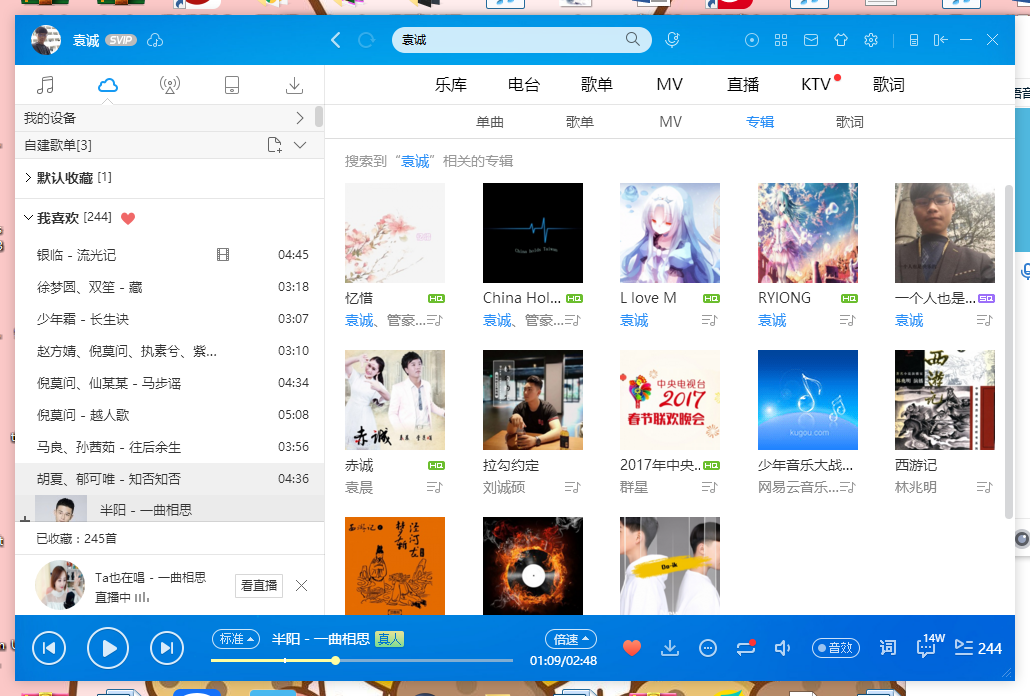Click artist link 袁诚 under L love M
Image resolution: width=1030 pixels, height=696 pixels.
click(634, 320)
